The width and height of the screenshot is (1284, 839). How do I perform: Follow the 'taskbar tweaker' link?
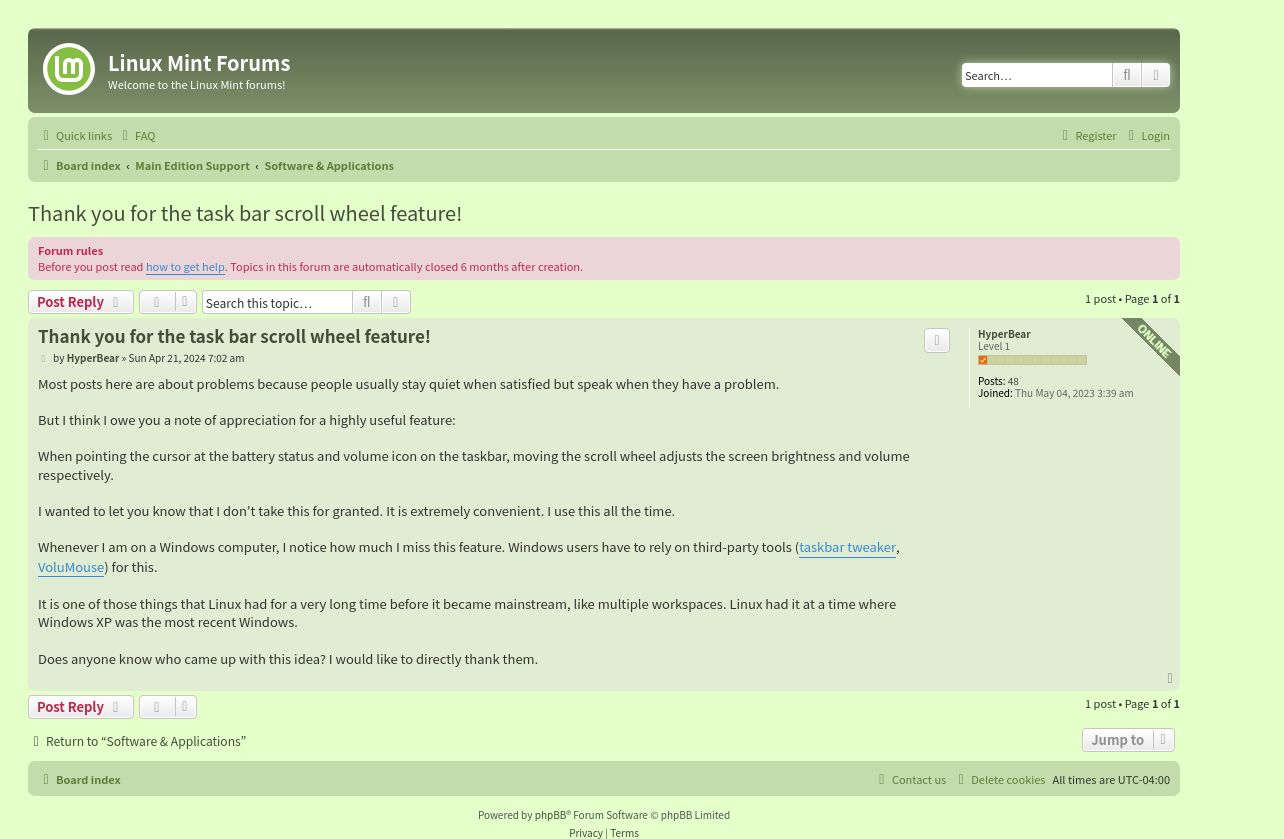[x=847, y=548]
